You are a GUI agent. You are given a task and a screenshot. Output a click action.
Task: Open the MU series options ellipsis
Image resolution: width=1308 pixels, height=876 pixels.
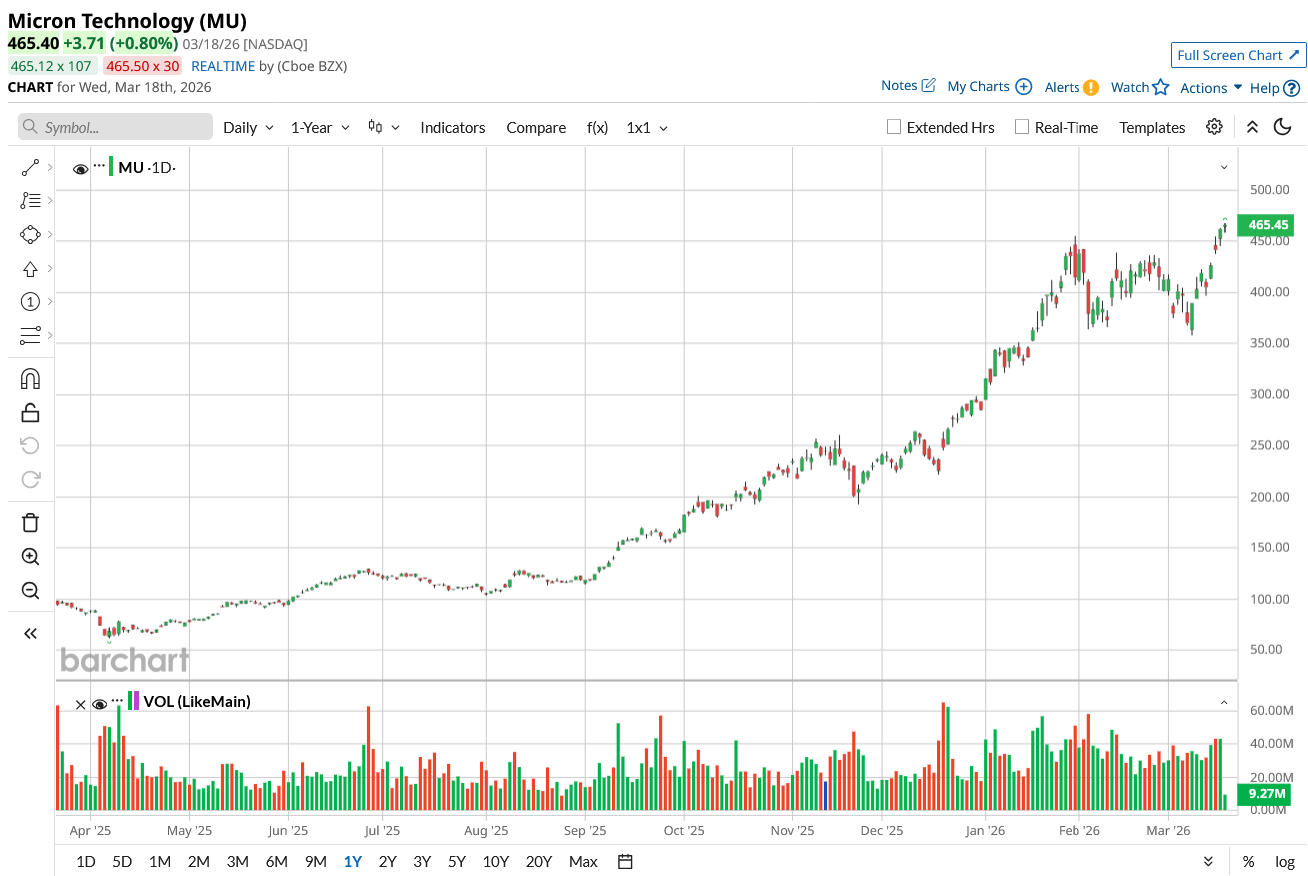[x=99, y=164]
